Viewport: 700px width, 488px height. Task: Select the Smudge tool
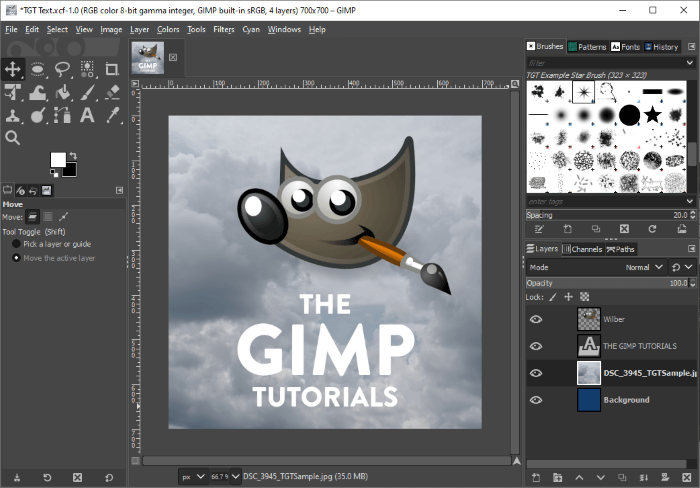[x=38, y=116]
